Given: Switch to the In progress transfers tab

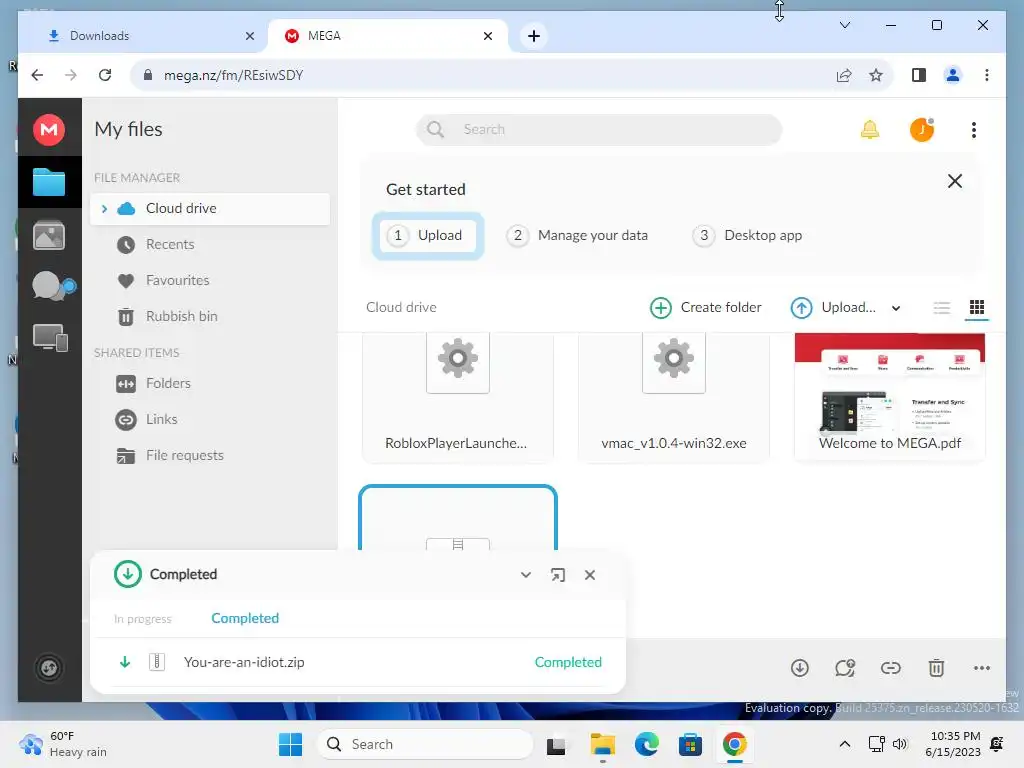Looking at the screenshot, I should point(142,618).
